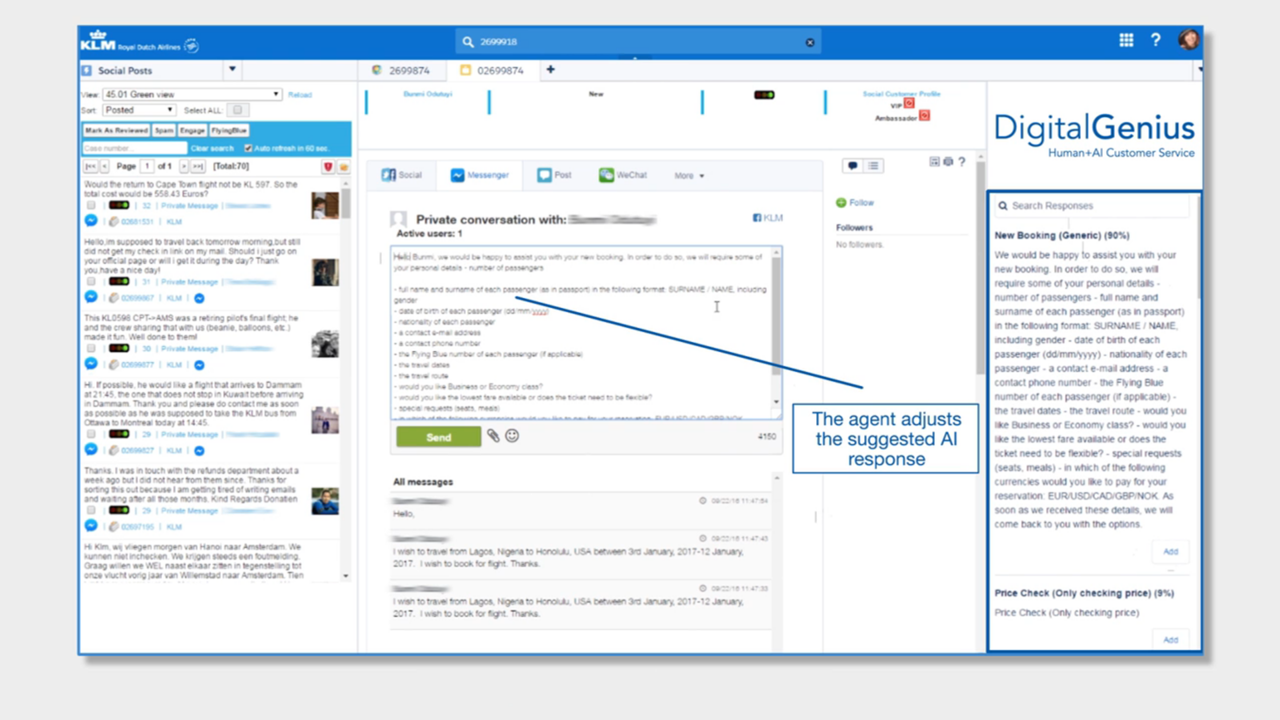Check the 'travel back tomorrow morning' post checkbox
The height and width of the screenshot is (720, 1280).
[91, 282]
